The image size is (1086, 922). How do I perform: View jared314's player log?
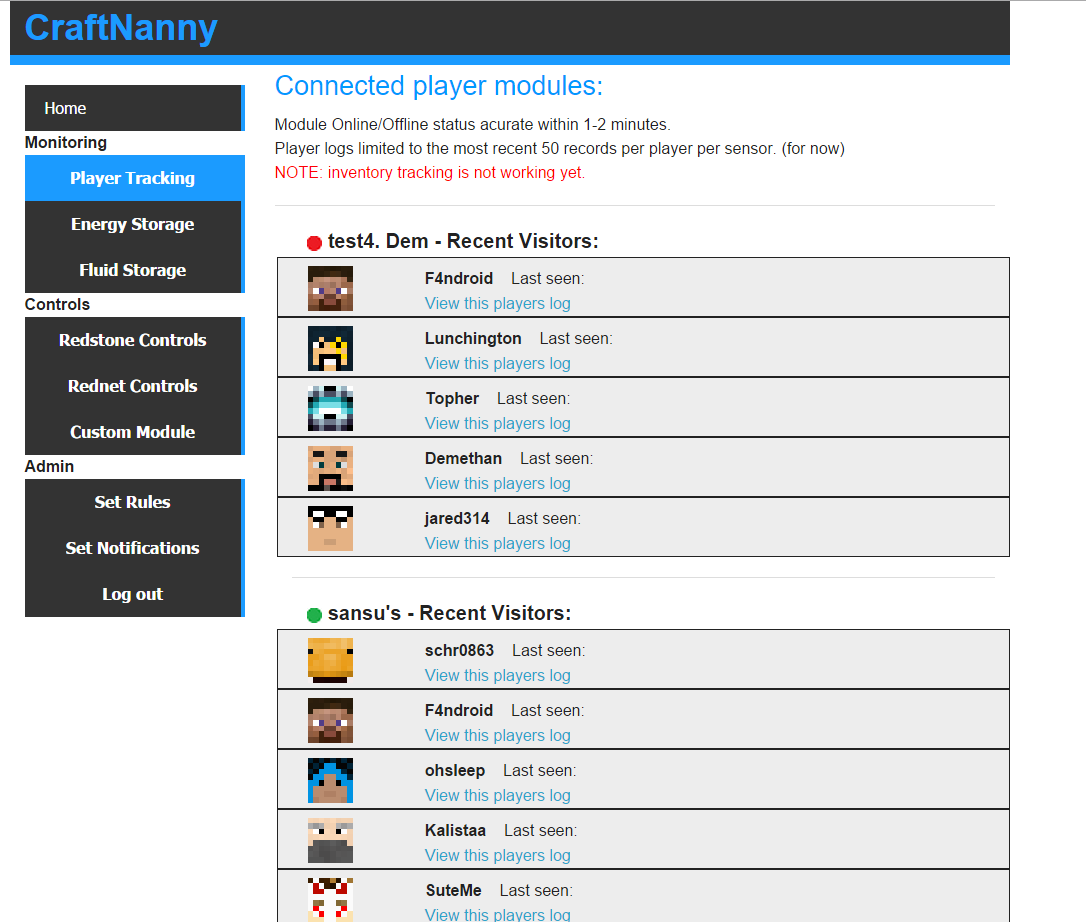coord(497,544)
